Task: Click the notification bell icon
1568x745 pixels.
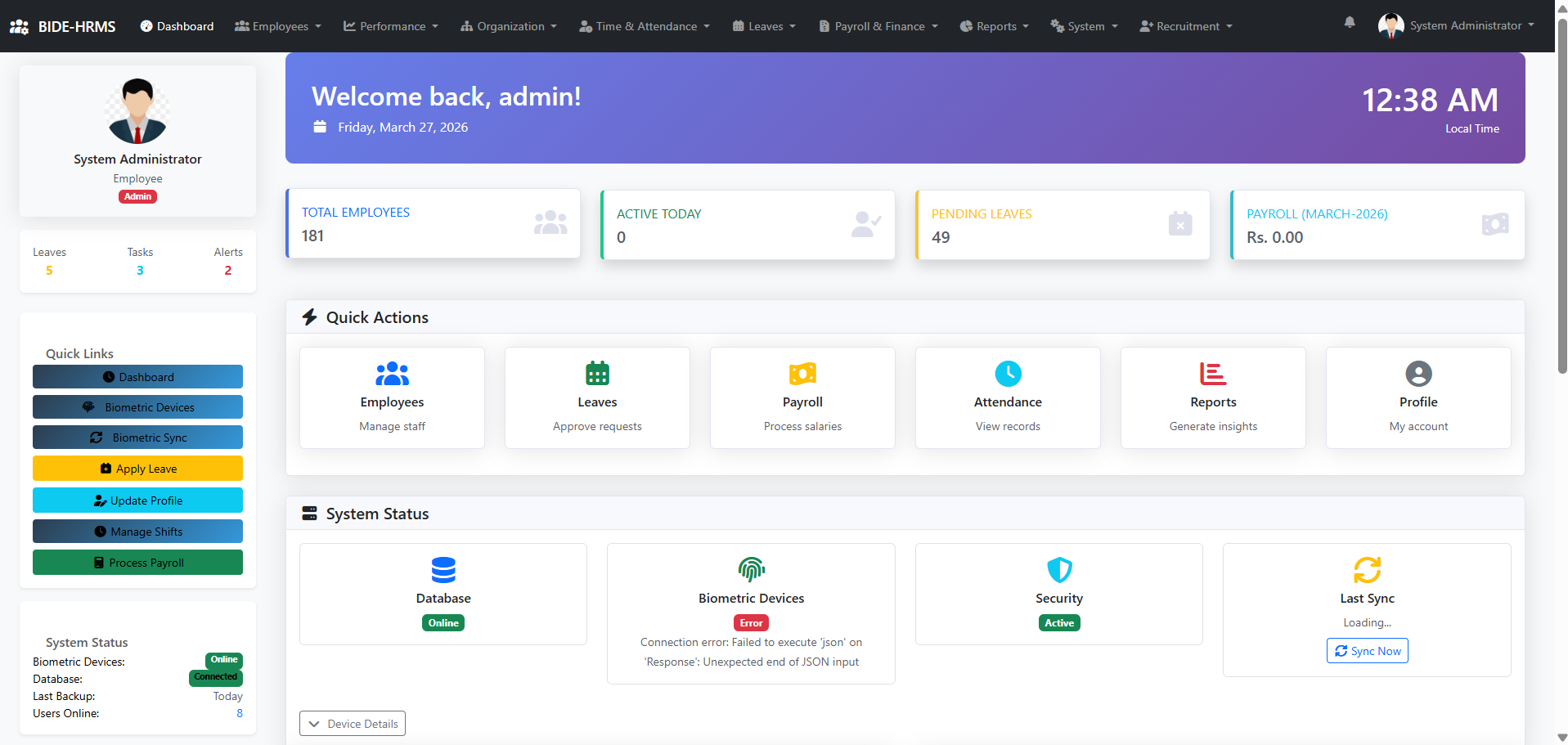Action: 1348,23
